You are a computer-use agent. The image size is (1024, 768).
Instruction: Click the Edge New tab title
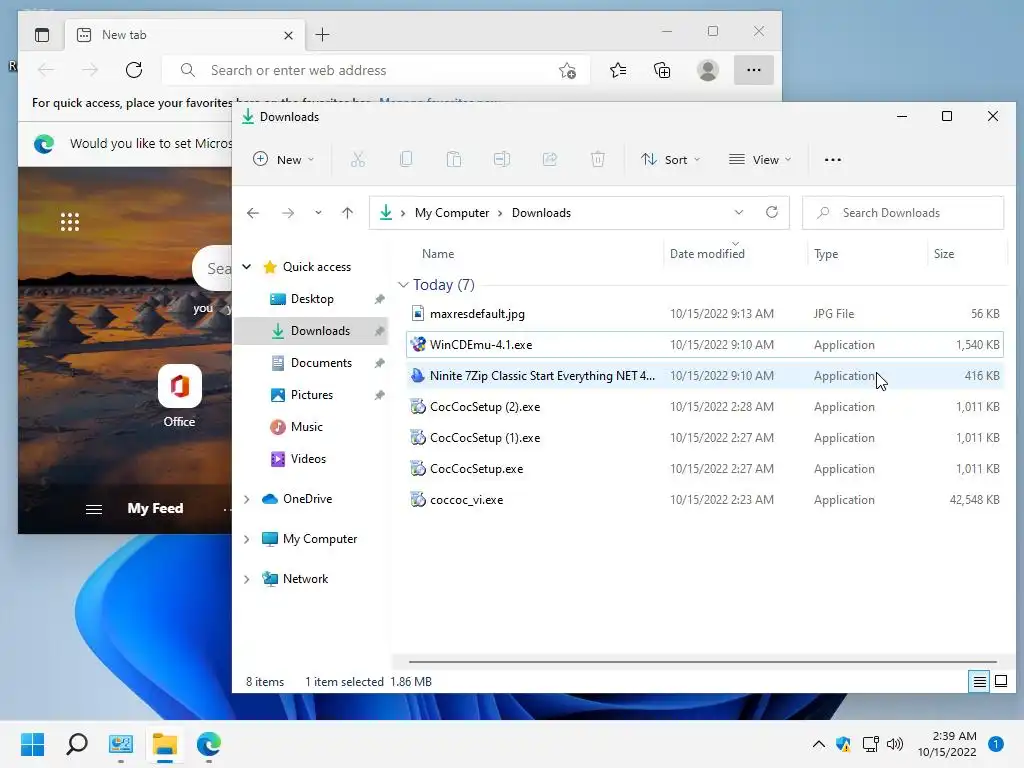(124, 35)
